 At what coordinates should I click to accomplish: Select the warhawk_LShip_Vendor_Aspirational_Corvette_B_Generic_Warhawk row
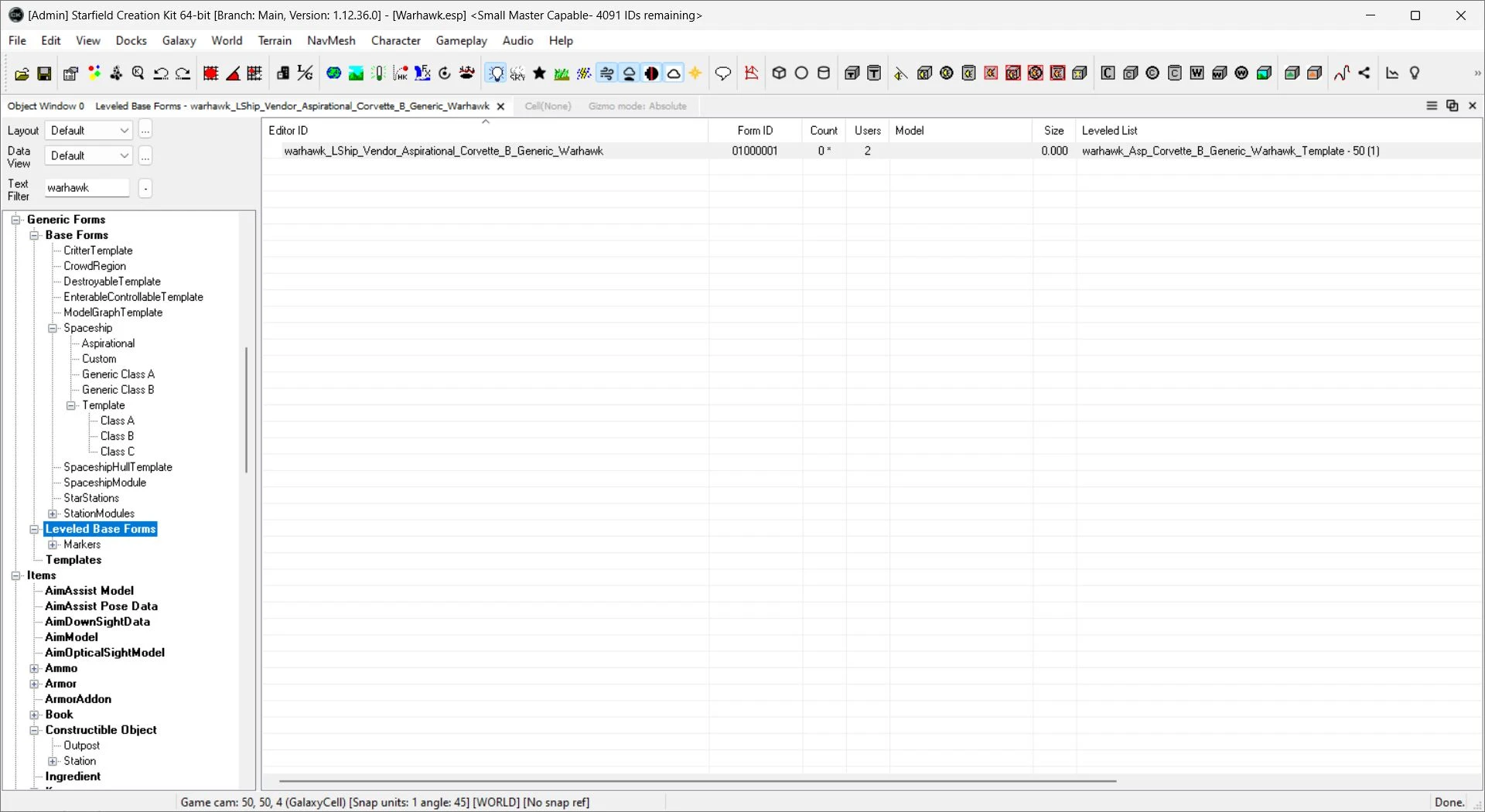872,152
